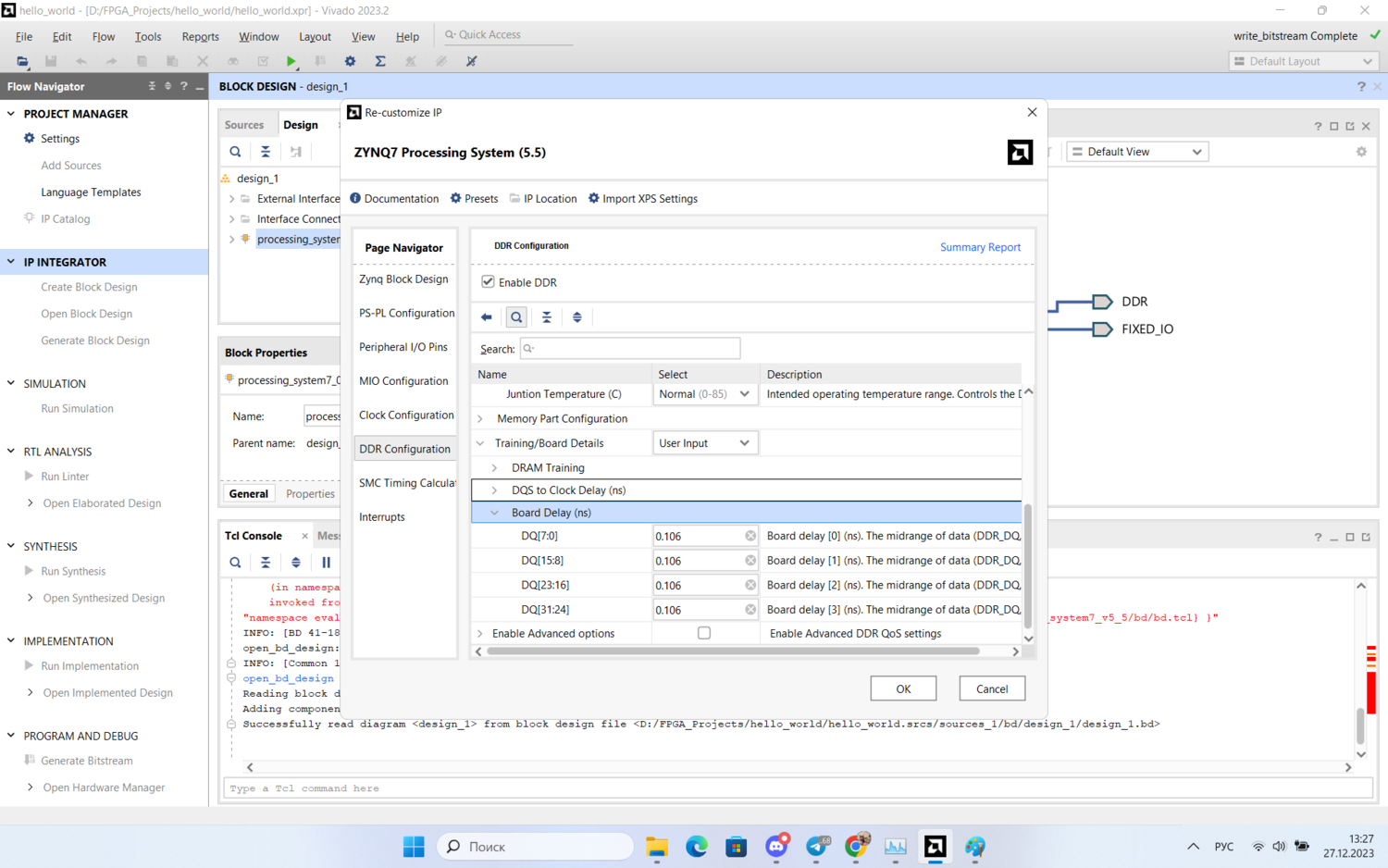Toggle the search icon in DDR Configuration toolbar
Screen dimensions: 1388x868
[516, 317]
